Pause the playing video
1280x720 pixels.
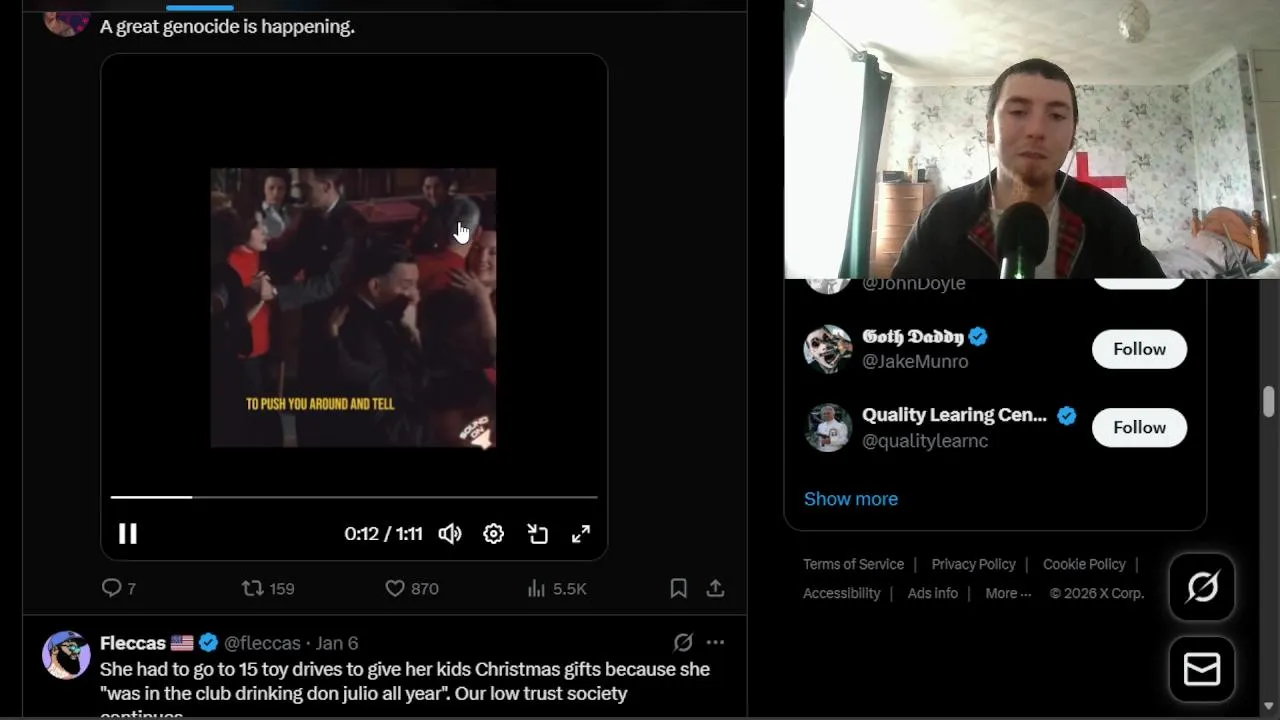tap(128, 534)
